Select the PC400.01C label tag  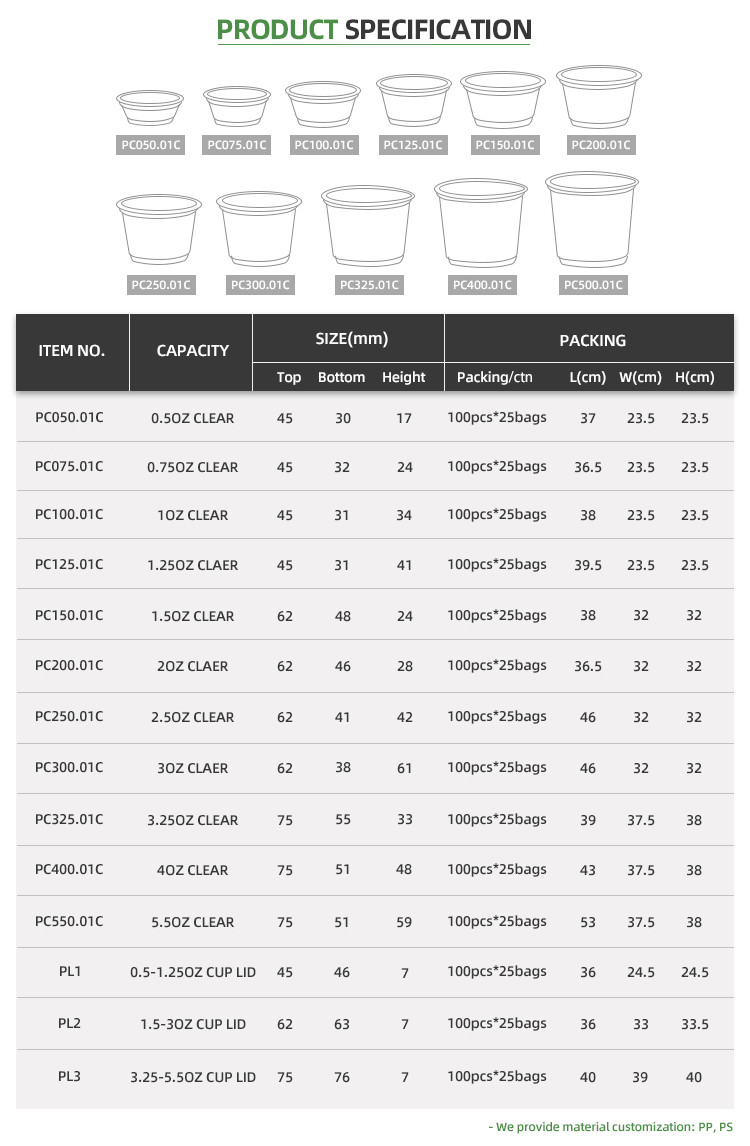[x=482, y=285]
